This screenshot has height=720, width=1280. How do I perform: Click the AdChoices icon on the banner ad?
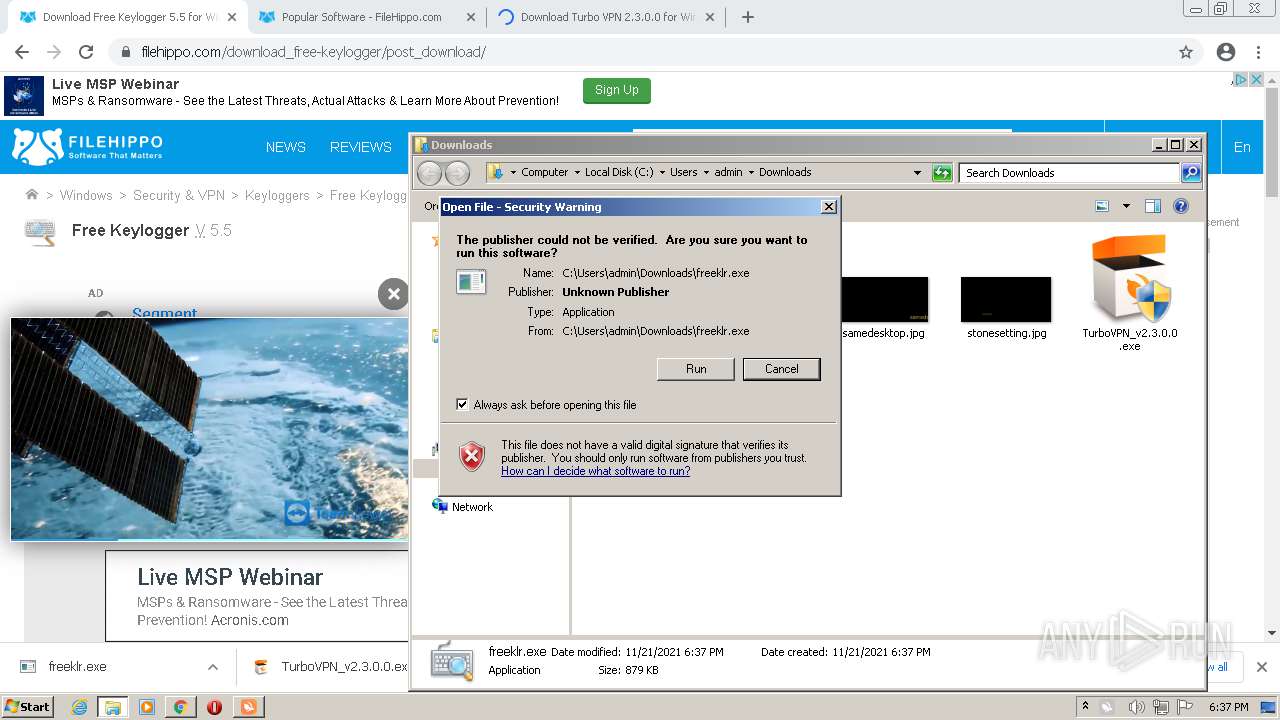pos(1240,80)
